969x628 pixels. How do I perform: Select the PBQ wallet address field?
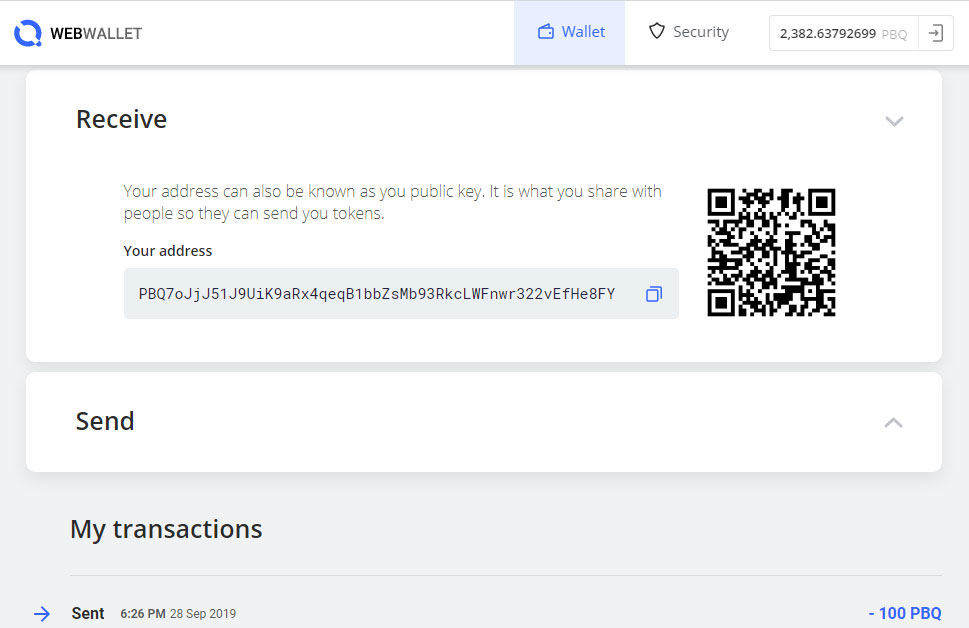pyautogui.click(x=401, y=294)
